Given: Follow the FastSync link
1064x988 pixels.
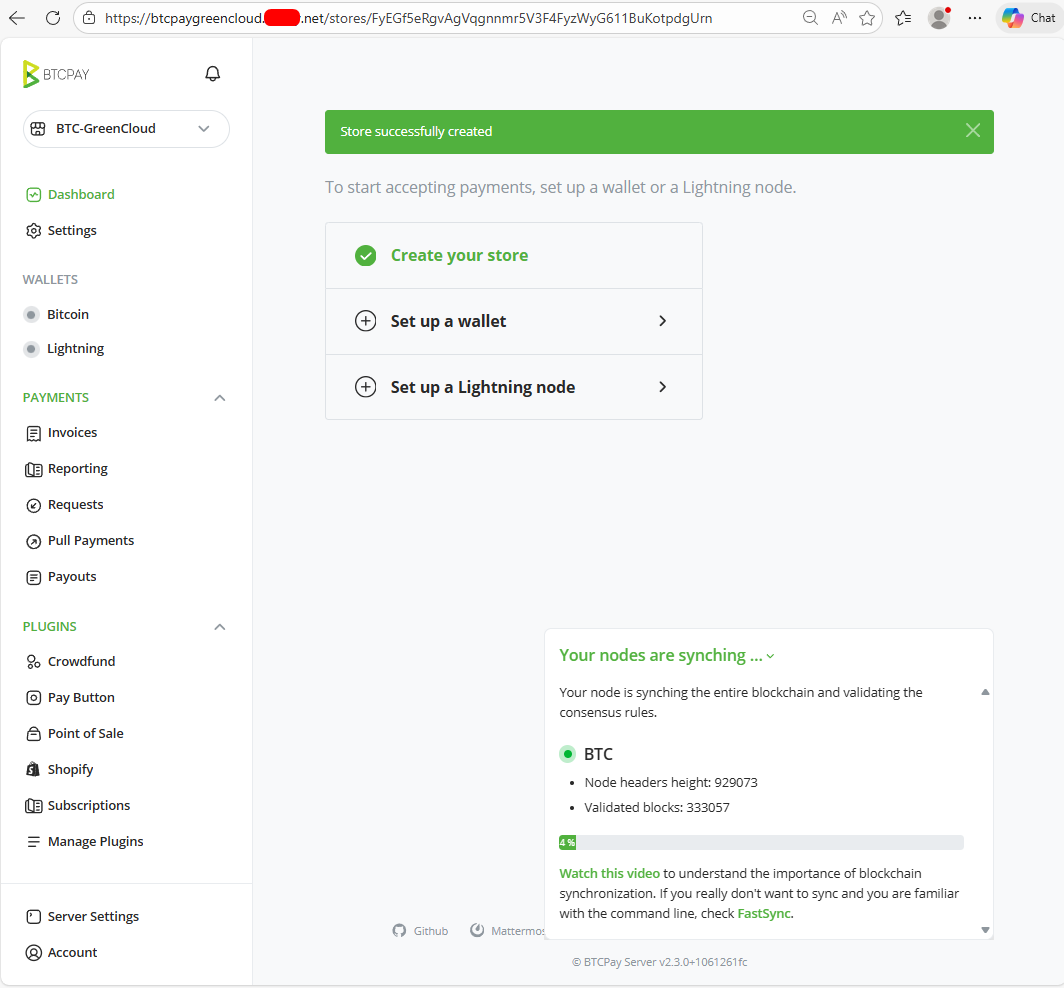Looking at the screenshot, I should (x=763, y=913).
